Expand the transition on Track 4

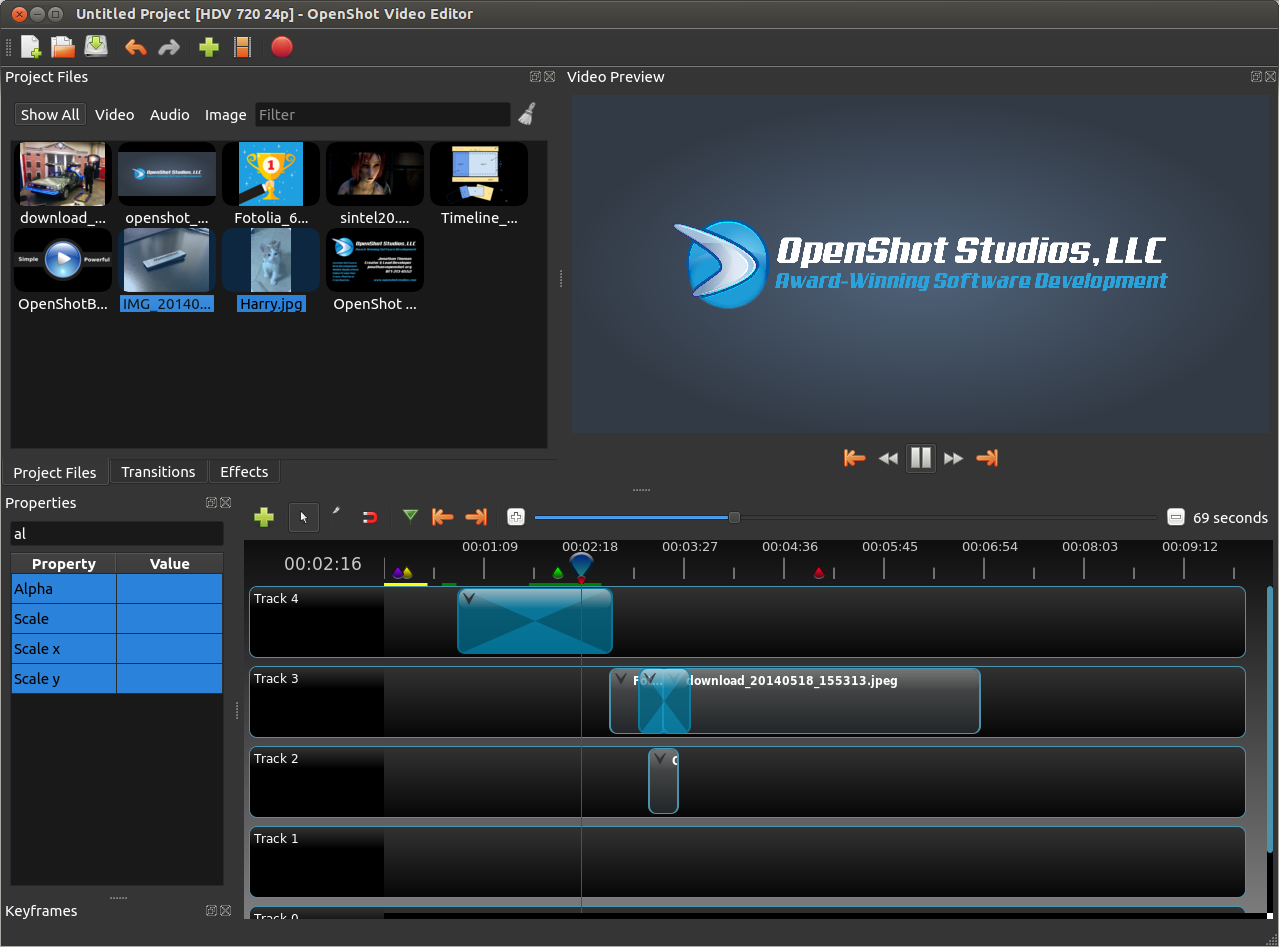point(467,597)
